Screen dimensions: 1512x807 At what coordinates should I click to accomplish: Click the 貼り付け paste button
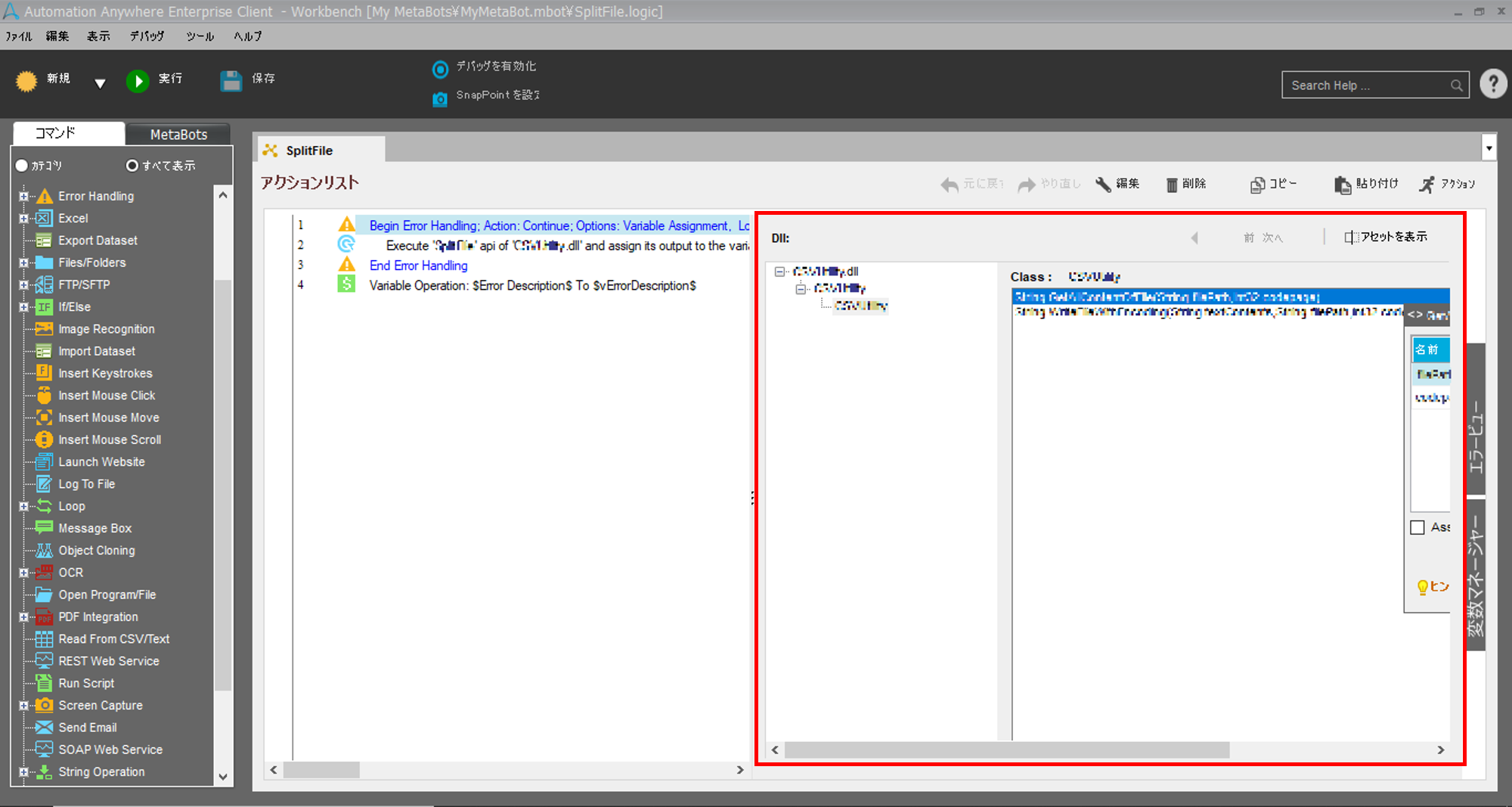[x=1366, y=184]
